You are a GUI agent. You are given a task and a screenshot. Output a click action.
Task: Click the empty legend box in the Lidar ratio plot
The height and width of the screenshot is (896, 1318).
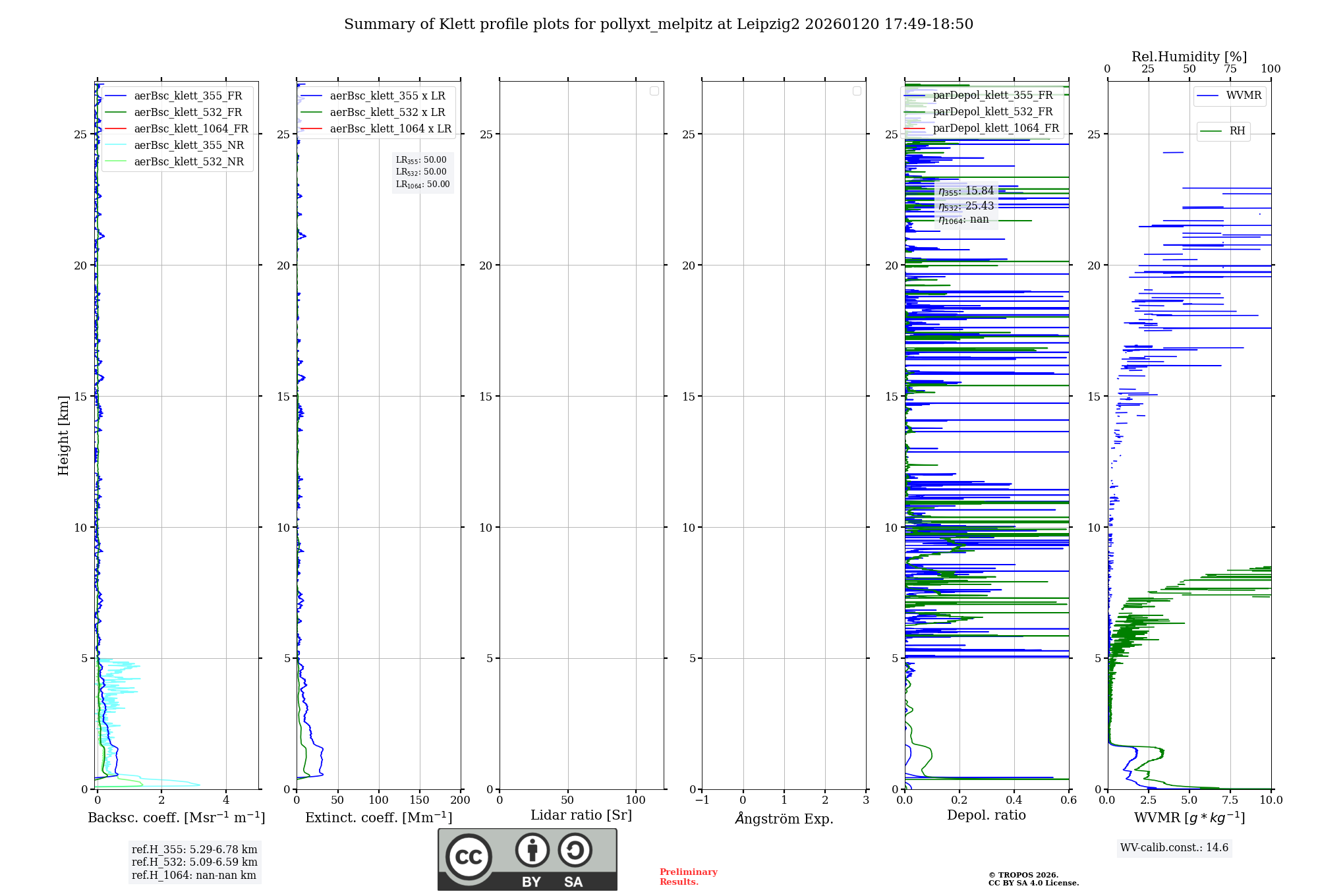pos(654,91)
